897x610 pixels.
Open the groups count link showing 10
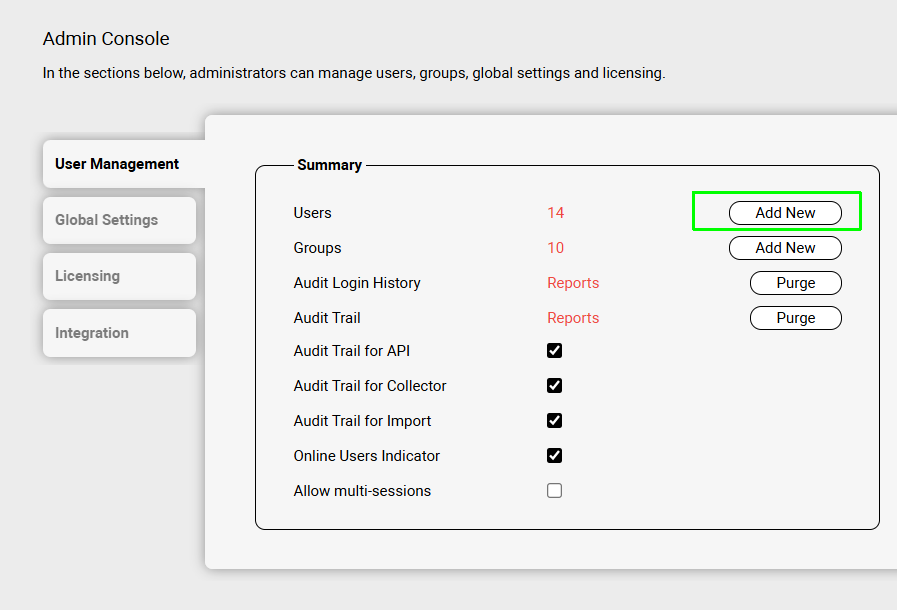556,248
